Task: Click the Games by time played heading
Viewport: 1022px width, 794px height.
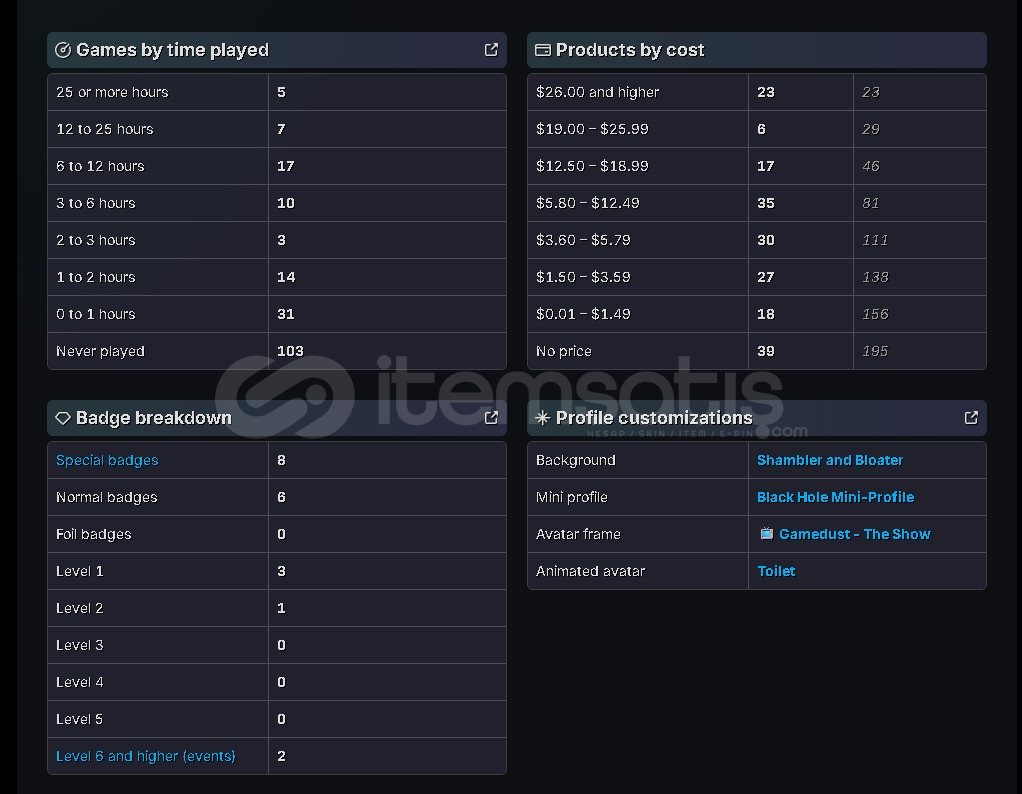Action: click(x=172, y=50)
